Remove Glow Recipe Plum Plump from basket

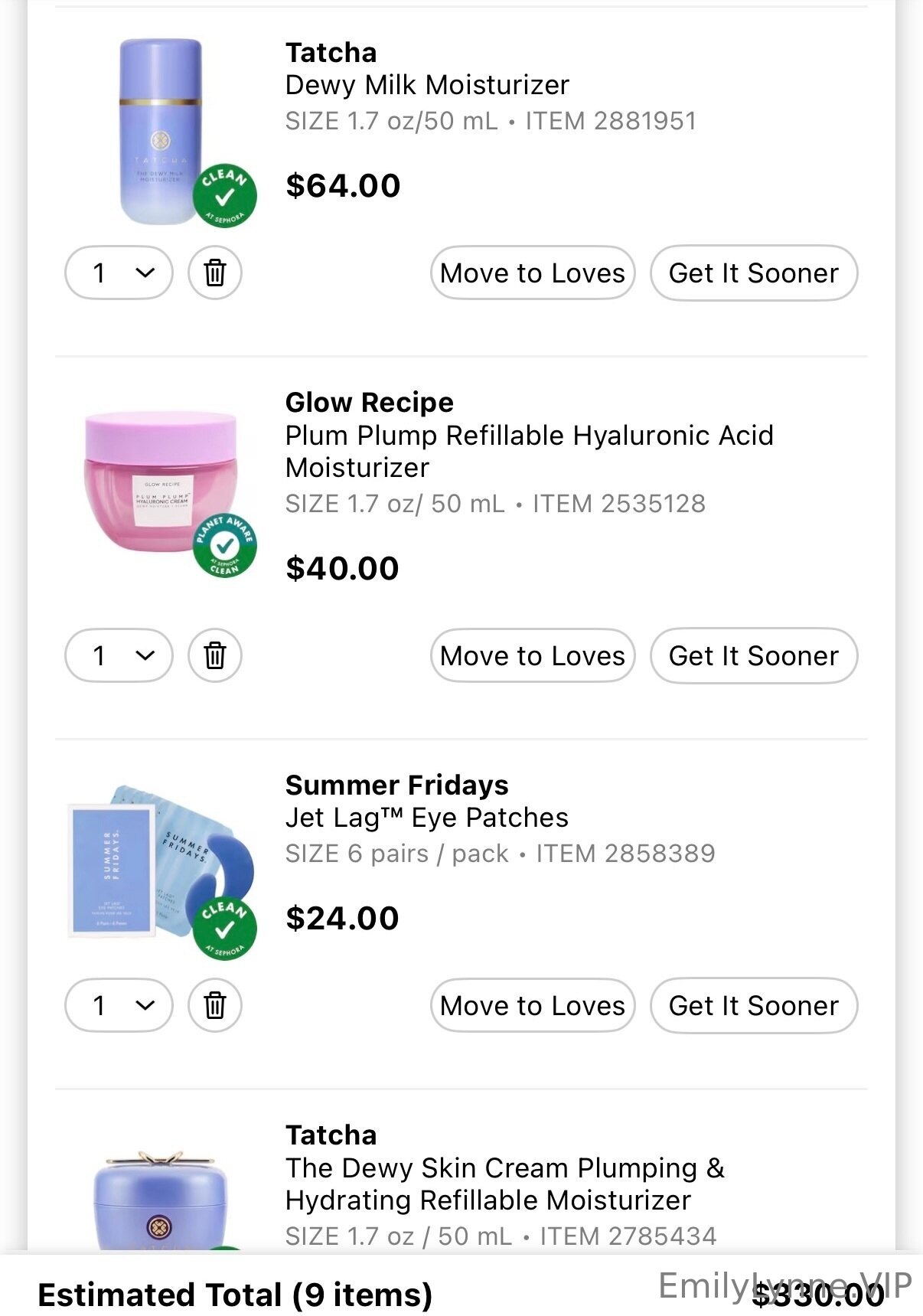coord(215,655)
